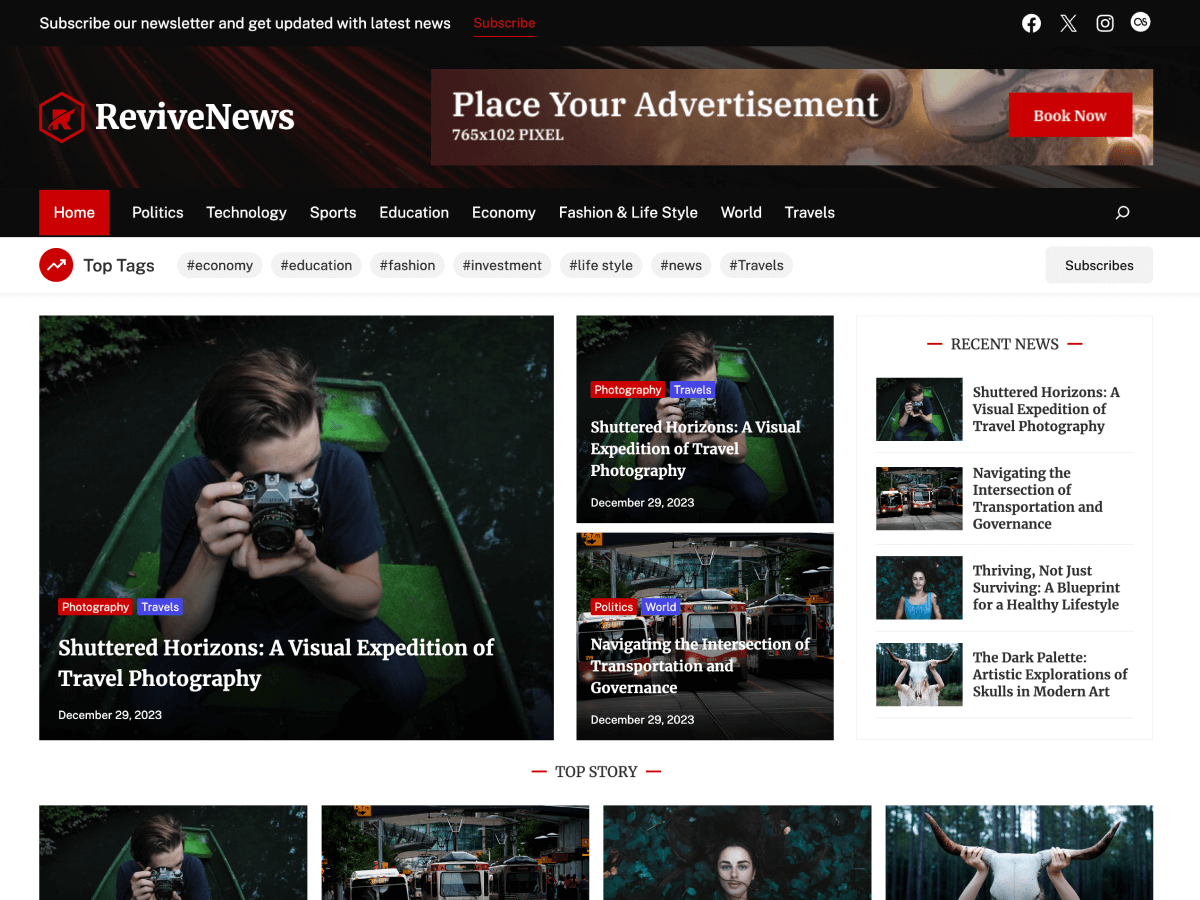Switch to the Technology section

pyautogui.click(x=246, y=212)
